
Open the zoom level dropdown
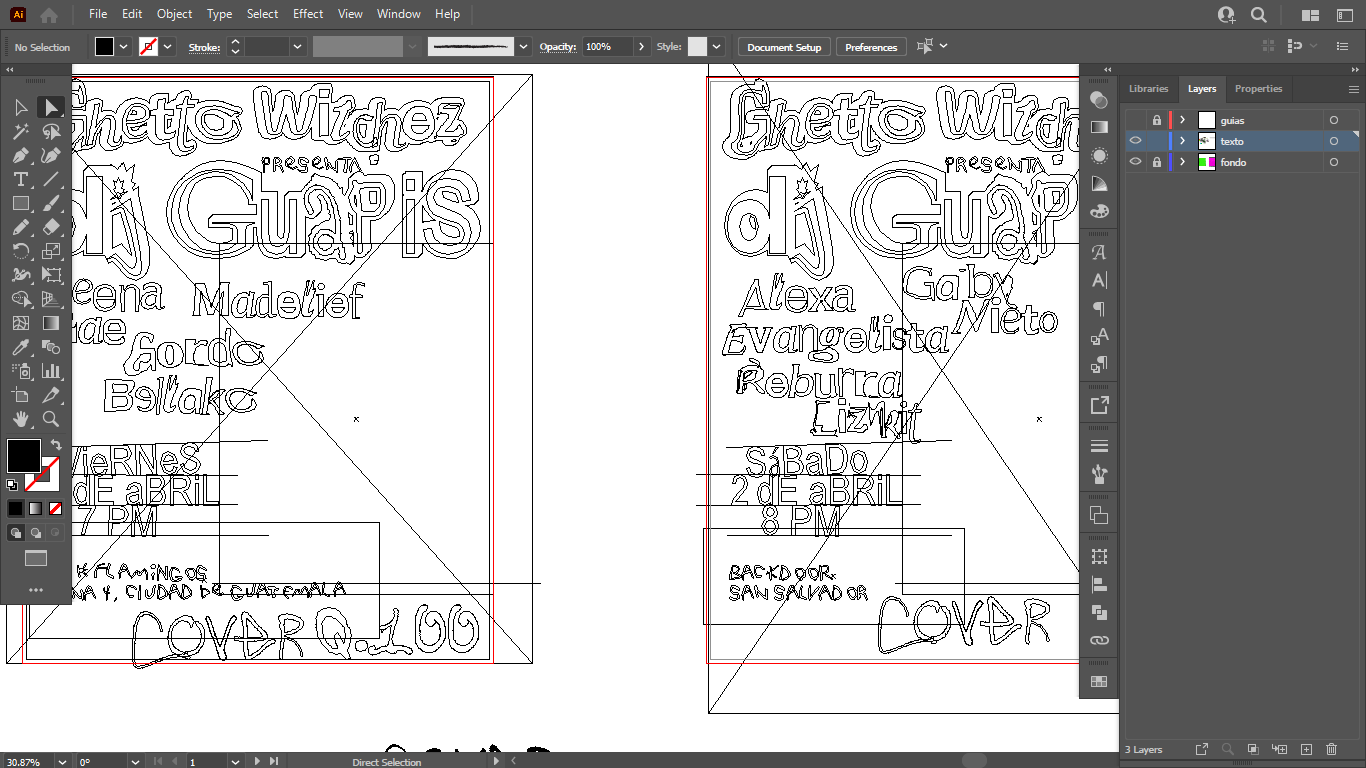pos(63,762)
